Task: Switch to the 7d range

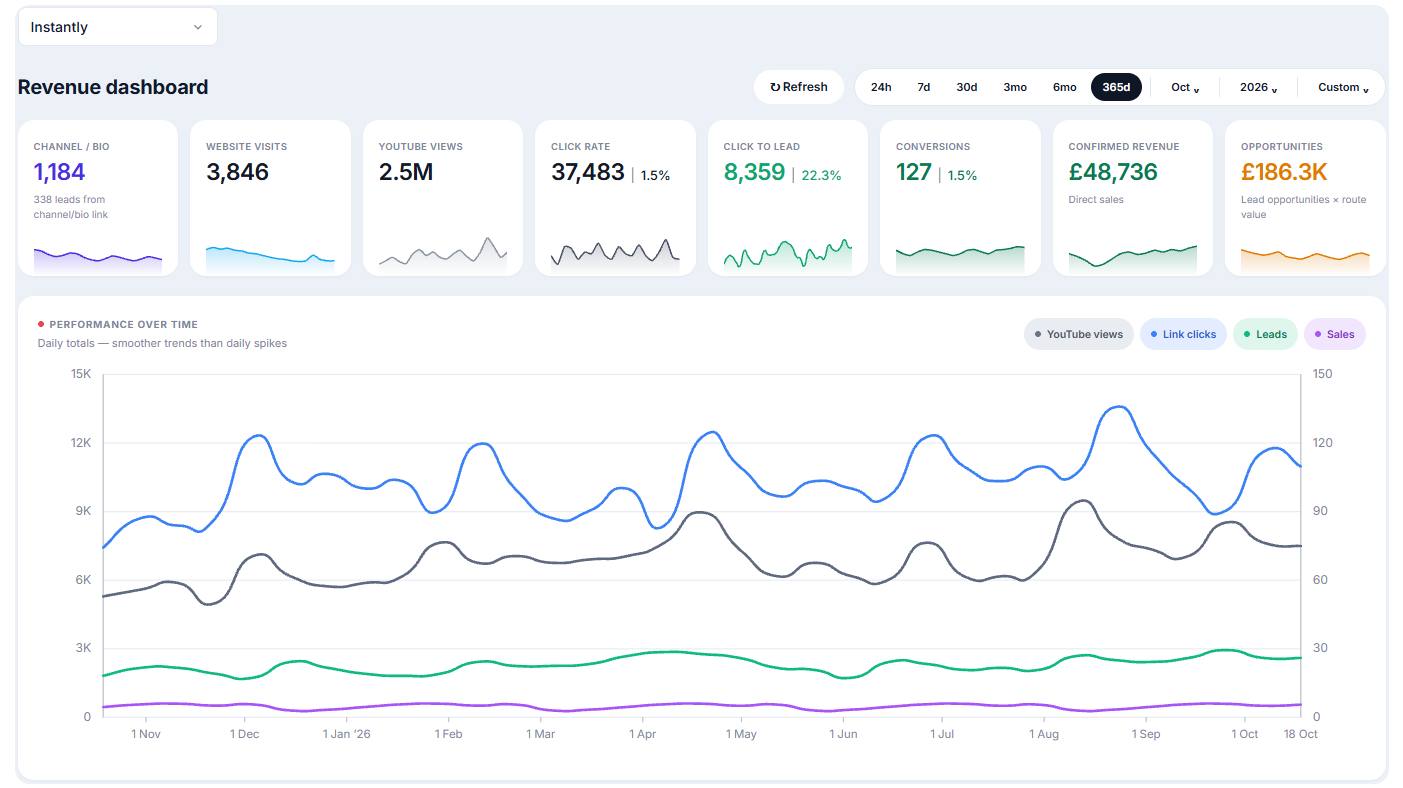Action: 924,87
